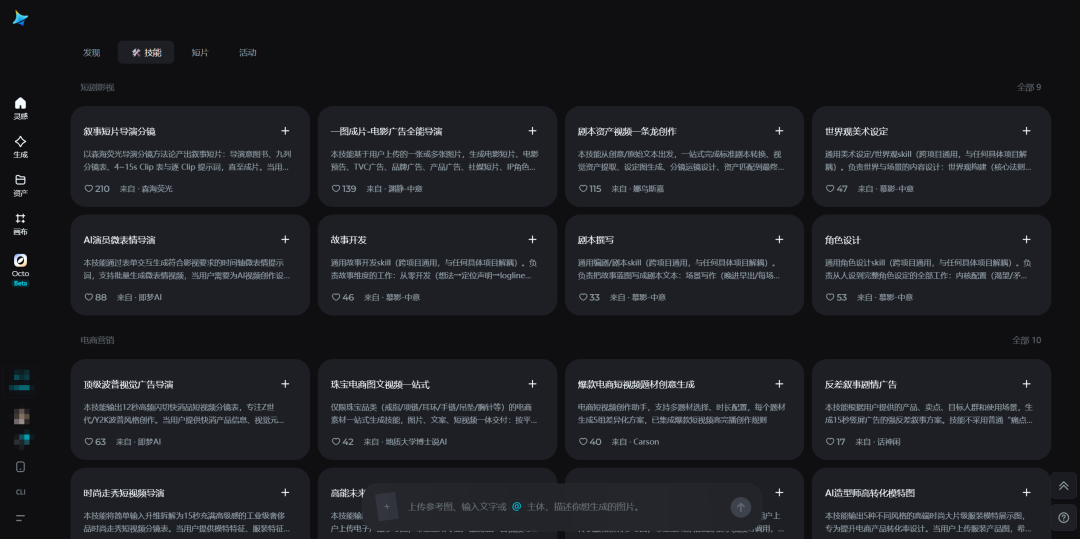Open the 时尚走秀短视频导演 card title
Viewport: 1080px width, 539px height.
click(x=124, y=494)
